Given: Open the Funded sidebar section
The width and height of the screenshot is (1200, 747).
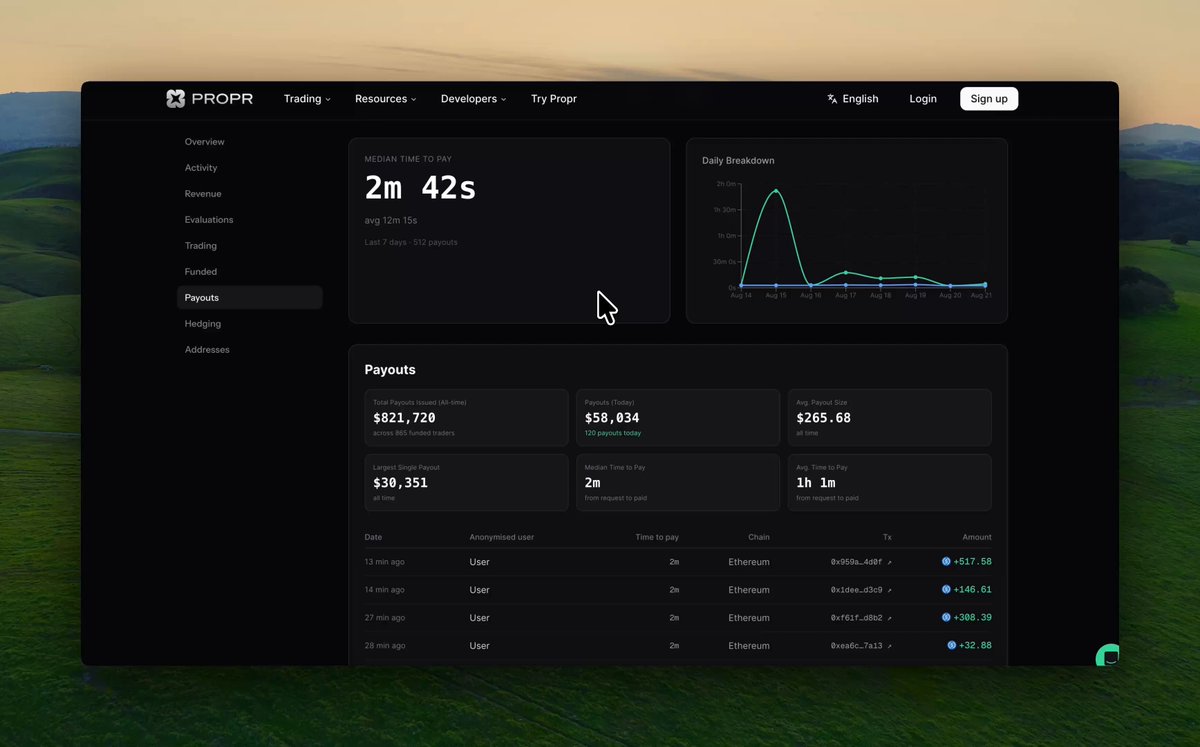Looking at the screenshot, I should click(x=250, y=272).
